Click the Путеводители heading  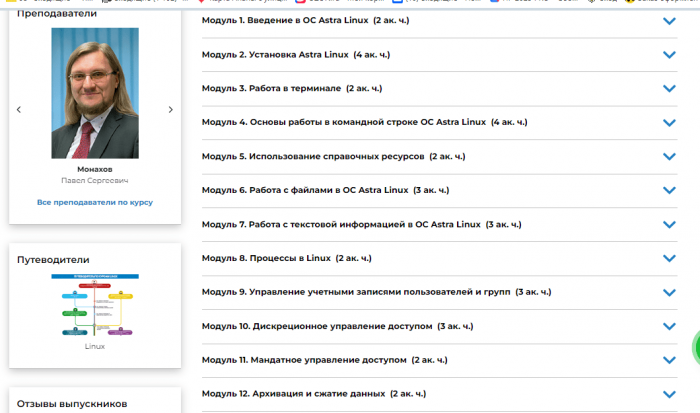pyautogui.click(x=53, y=260)
